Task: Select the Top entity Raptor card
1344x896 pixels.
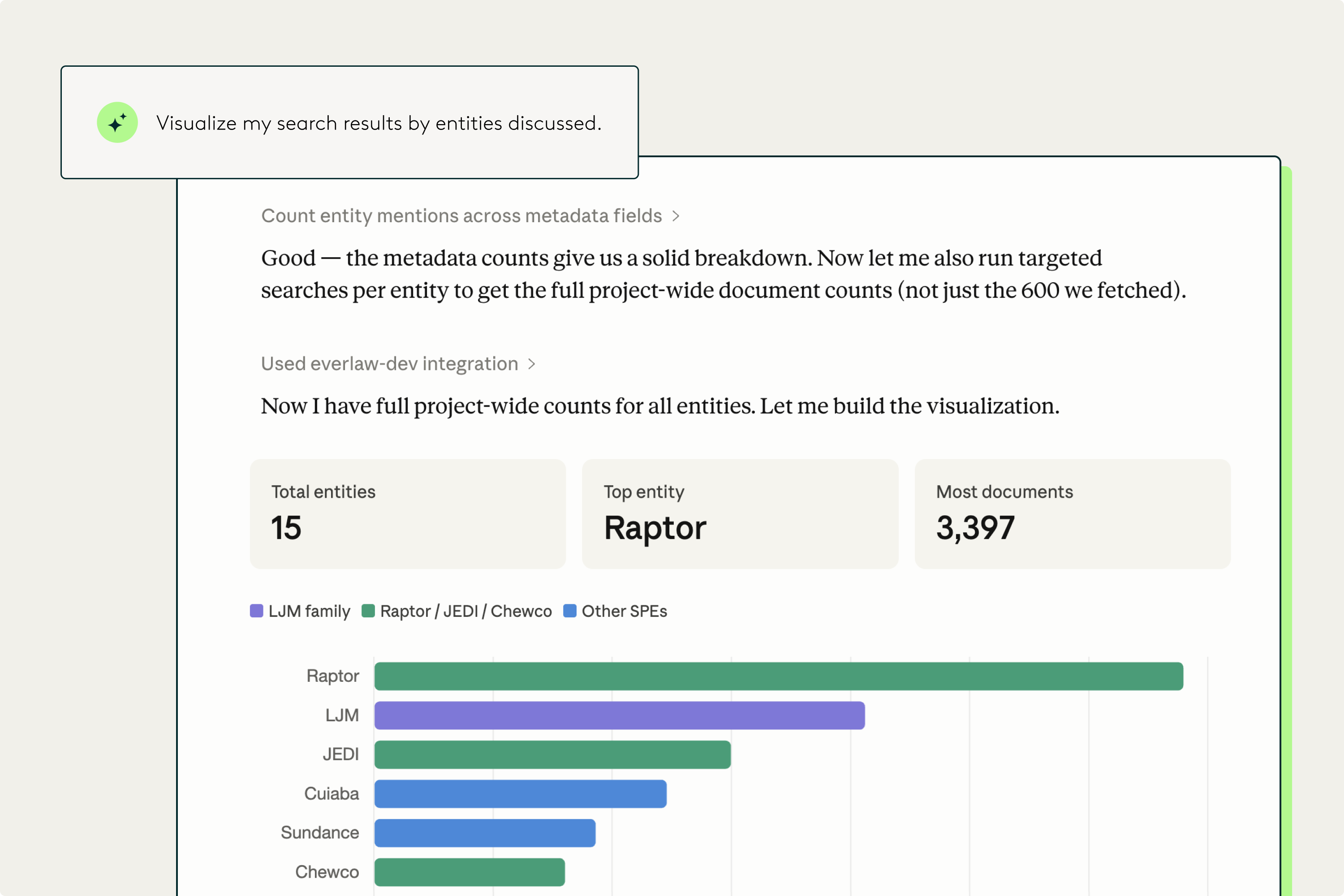Action: pyautogui.click(x=740, y=514)
